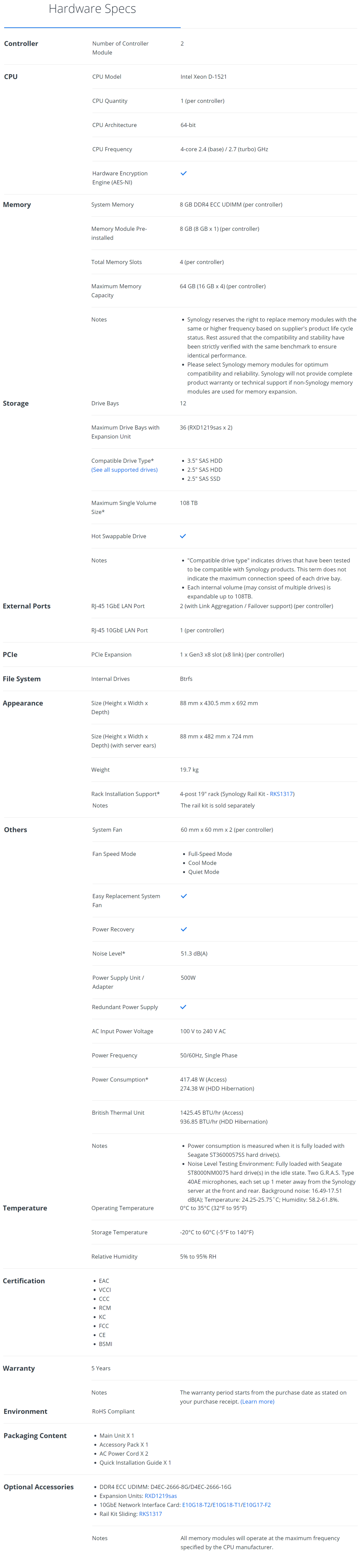Click the Storage section label
The image size is (361, 1568).
click(16, 404)
